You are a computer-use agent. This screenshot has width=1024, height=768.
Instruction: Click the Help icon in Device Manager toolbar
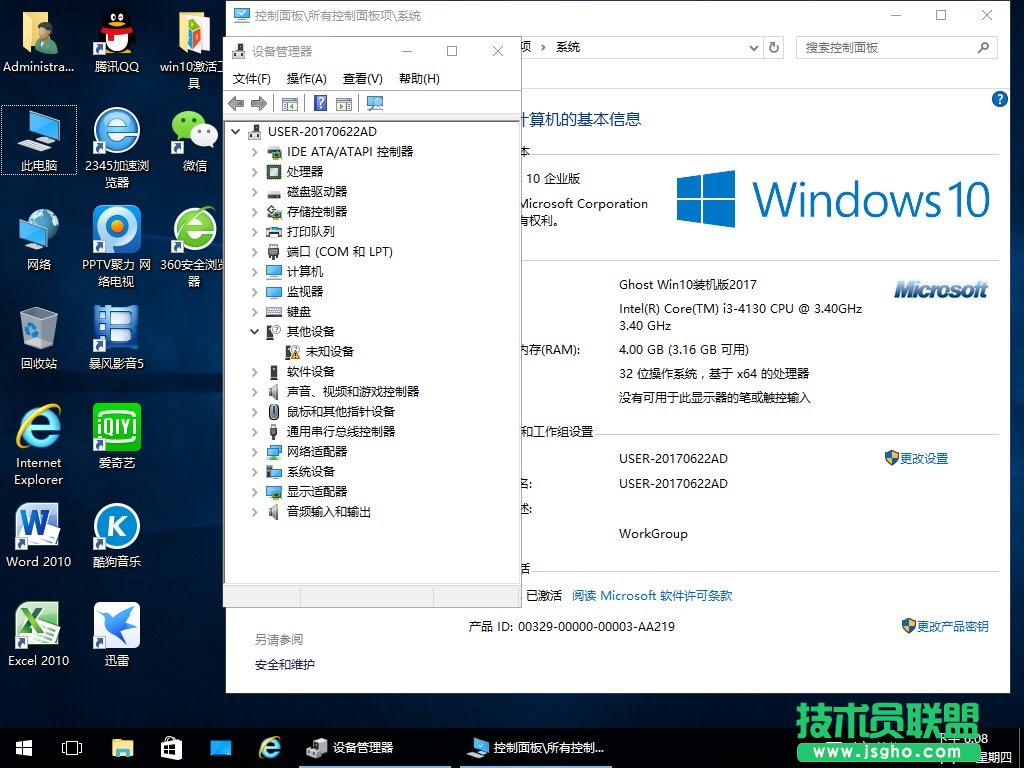pos(320,103)
